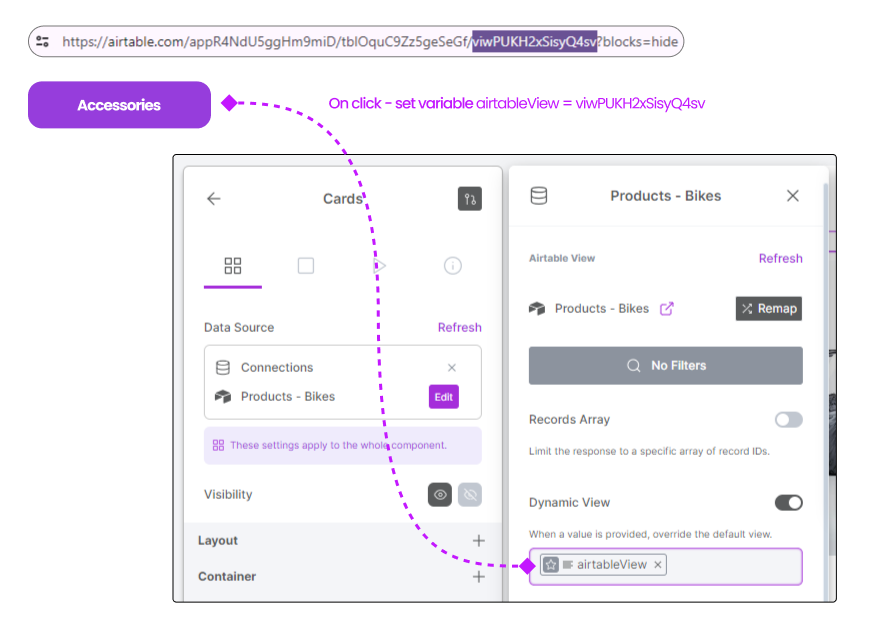Click the grid icon in settings notice

[x=218, y=445]
